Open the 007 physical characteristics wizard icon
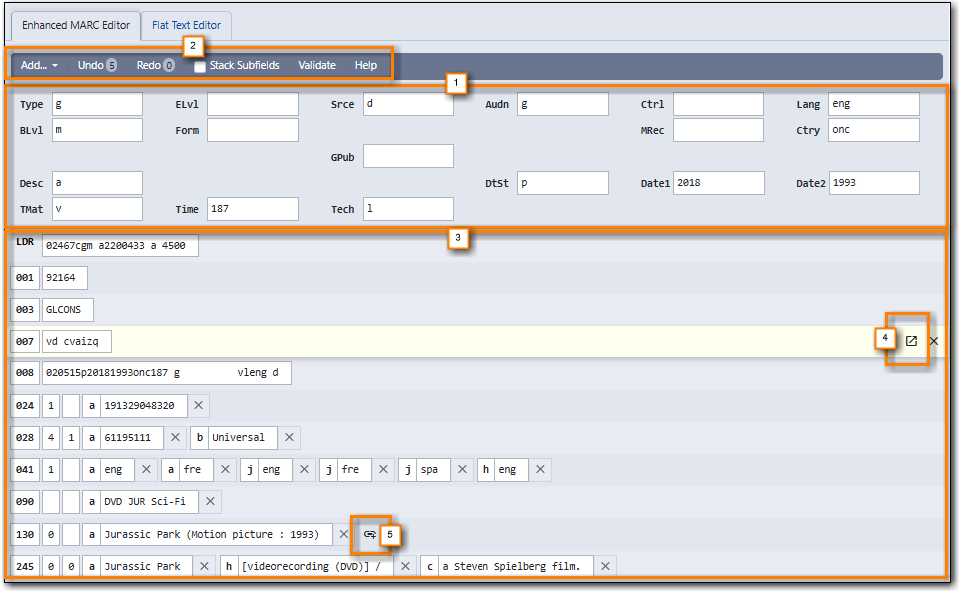 point(911,341)
